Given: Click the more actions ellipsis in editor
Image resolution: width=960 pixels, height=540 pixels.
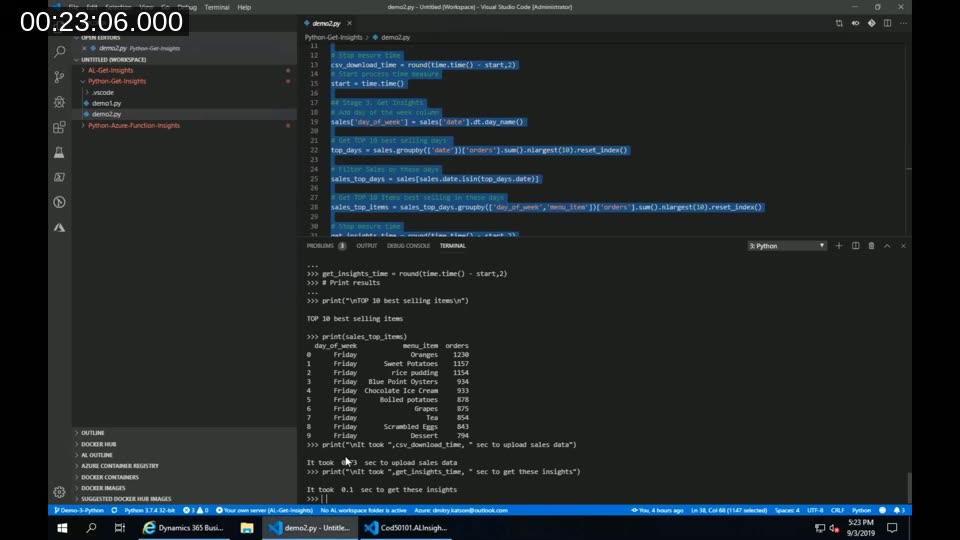Looking at the screenshot, I should point(903,23).
